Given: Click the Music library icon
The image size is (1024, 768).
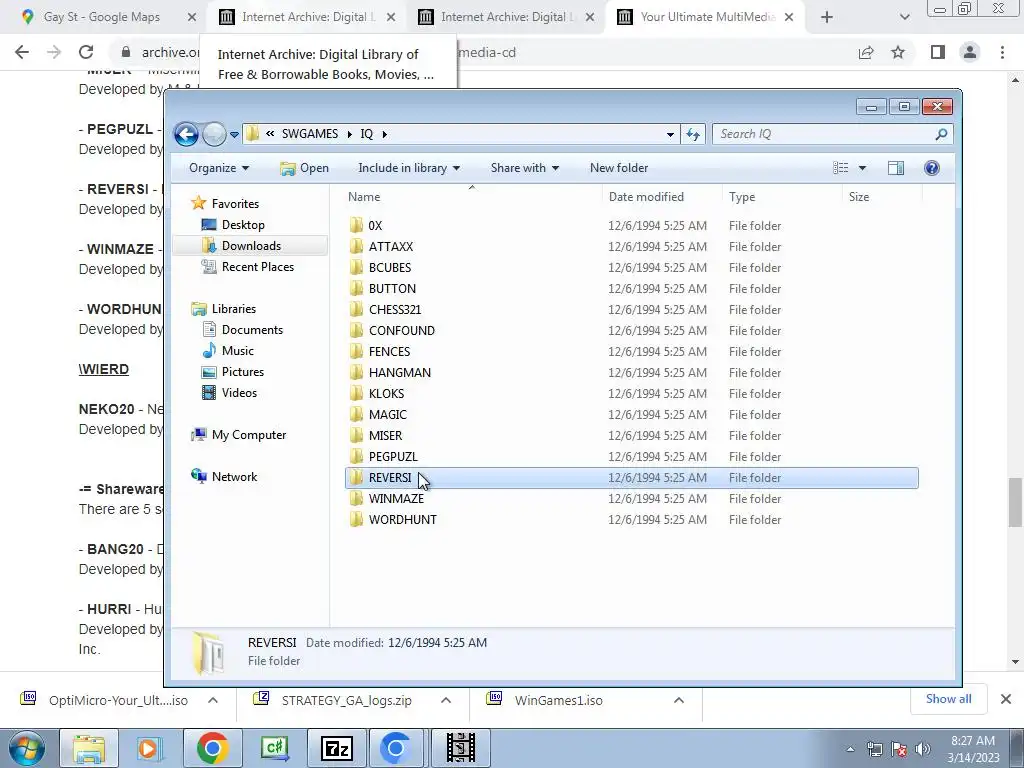Looking at the screenshot, I should click(209, 351).
